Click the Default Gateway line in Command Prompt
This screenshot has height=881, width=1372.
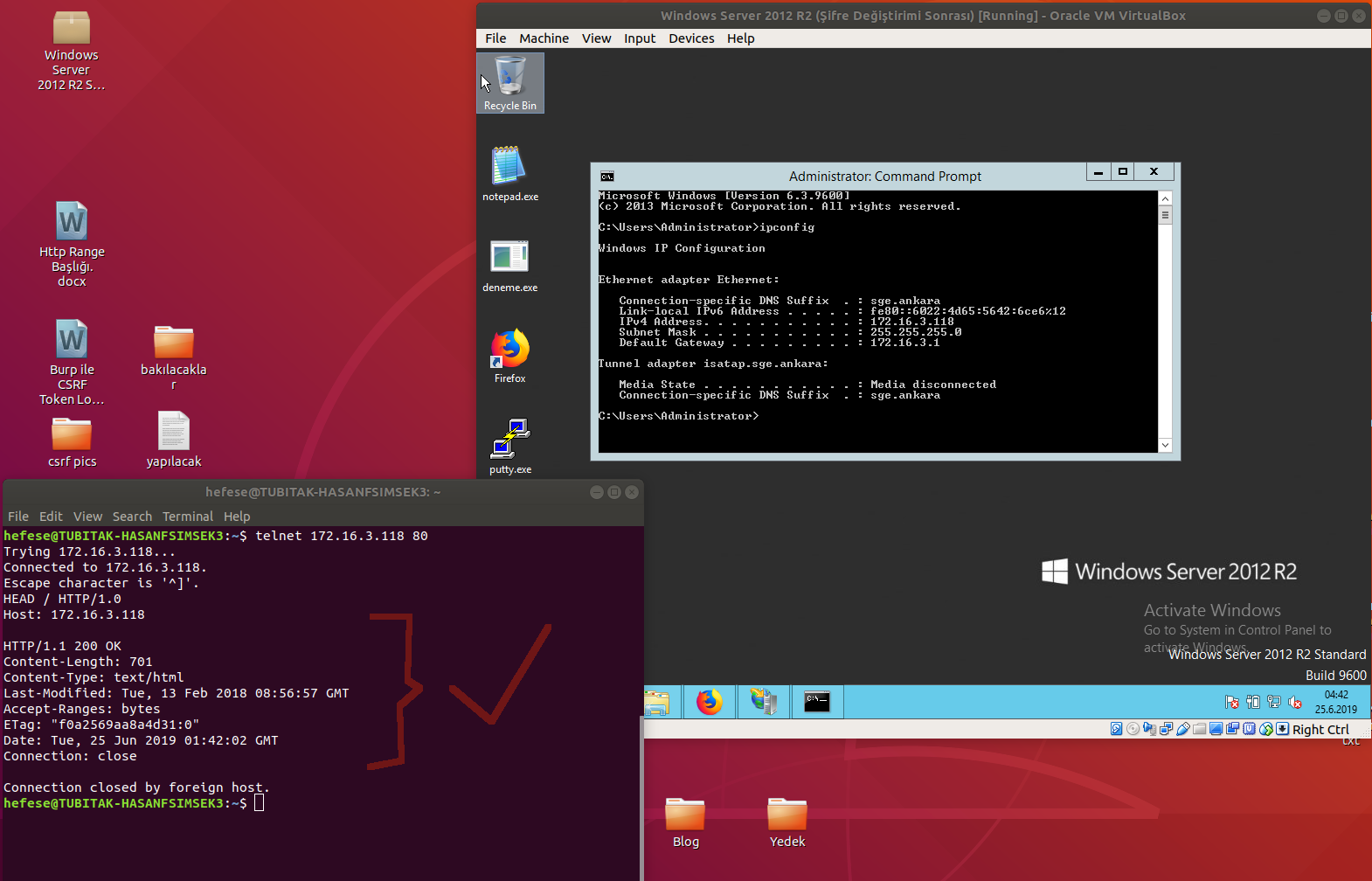coord(780,343)
